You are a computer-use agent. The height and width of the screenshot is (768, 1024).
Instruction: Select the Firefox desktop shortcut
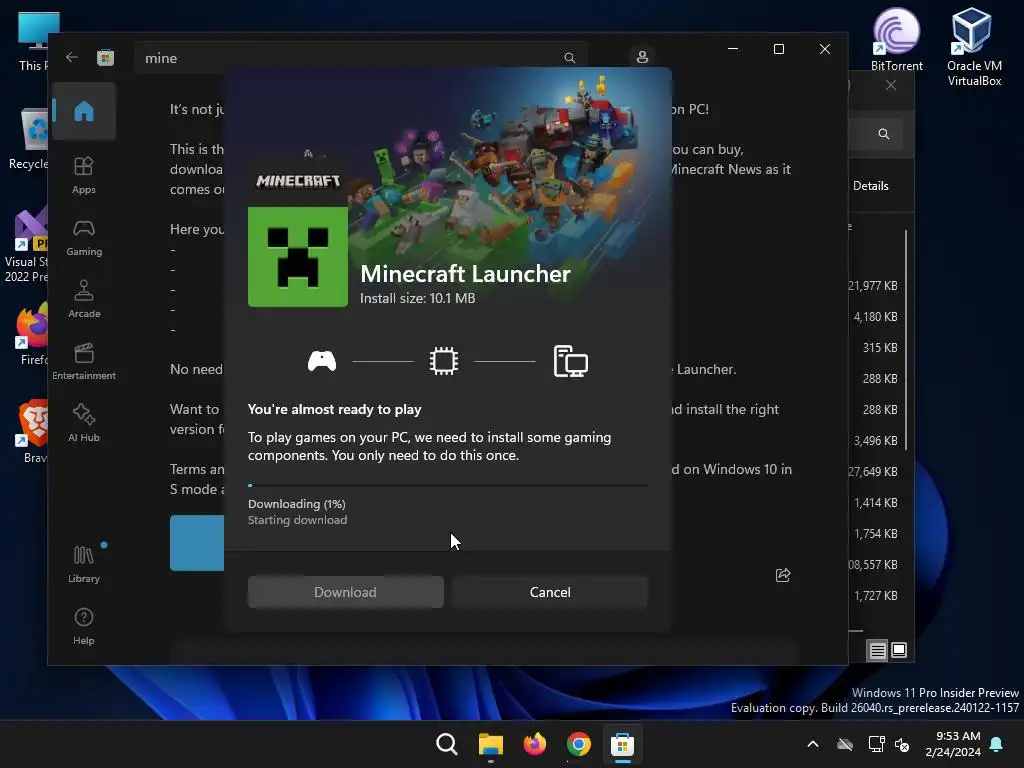pyautogui.click(x=31, y=334)
